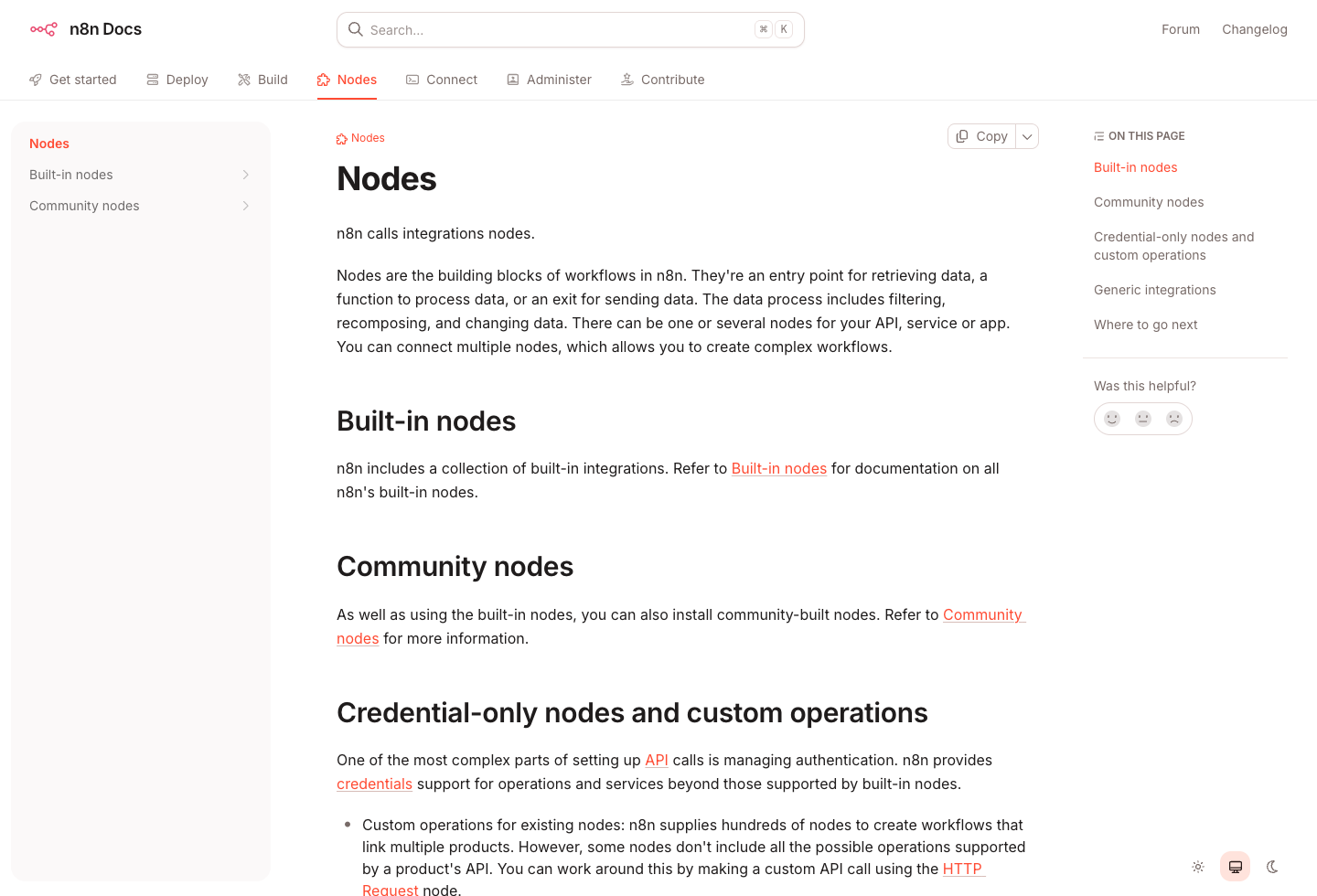Screen dimensions: 1317x896
Task: Focus the Search input field
Action: click(x=571, y=29)
